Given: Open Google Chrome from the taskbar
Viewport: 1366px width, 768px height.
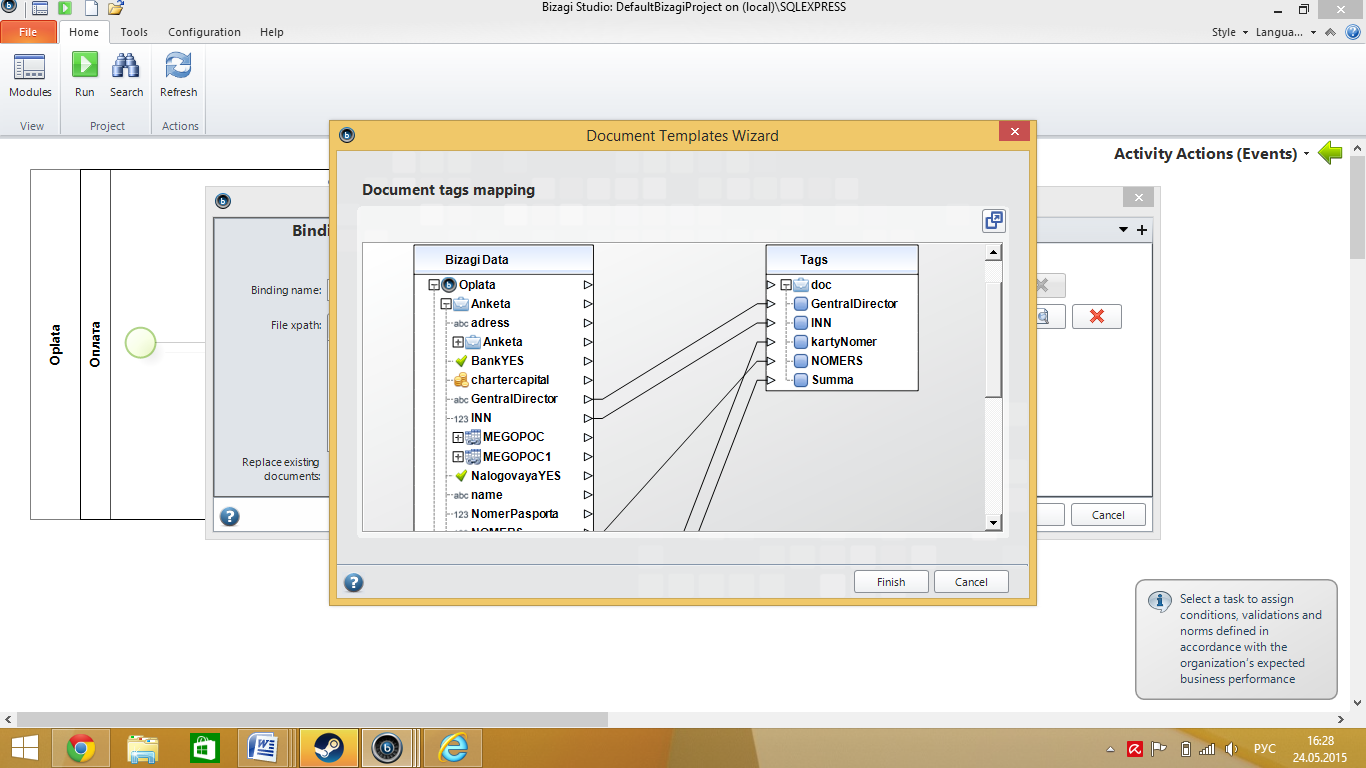Looking at the screenshot, I should tap(81, 748).
